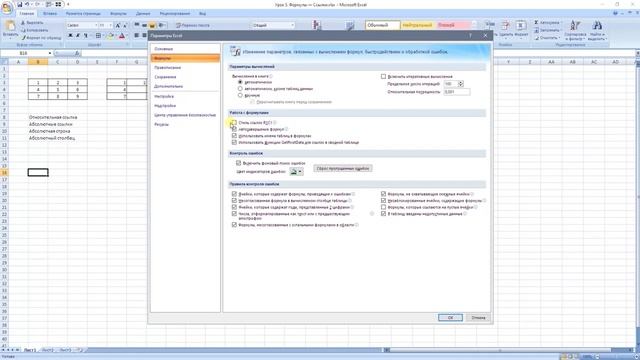
Task: Open font color dropdown arrow
Action: tap(126, 36)
